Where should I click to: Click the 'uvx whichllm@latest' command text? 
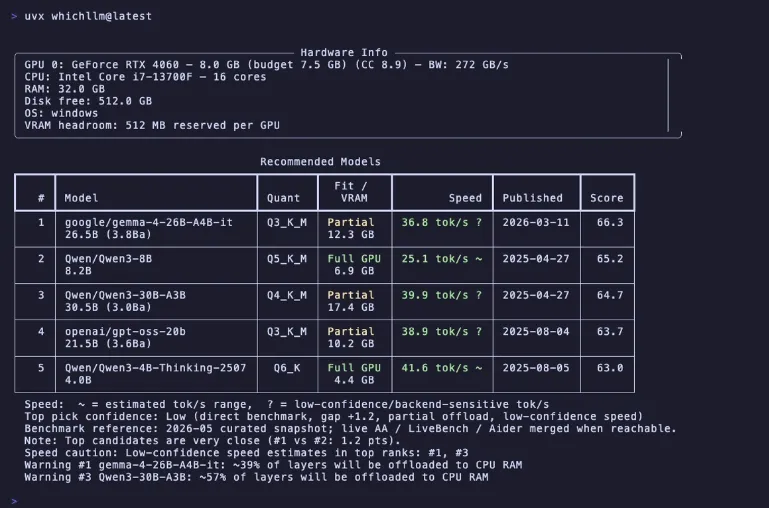(88, 16)
